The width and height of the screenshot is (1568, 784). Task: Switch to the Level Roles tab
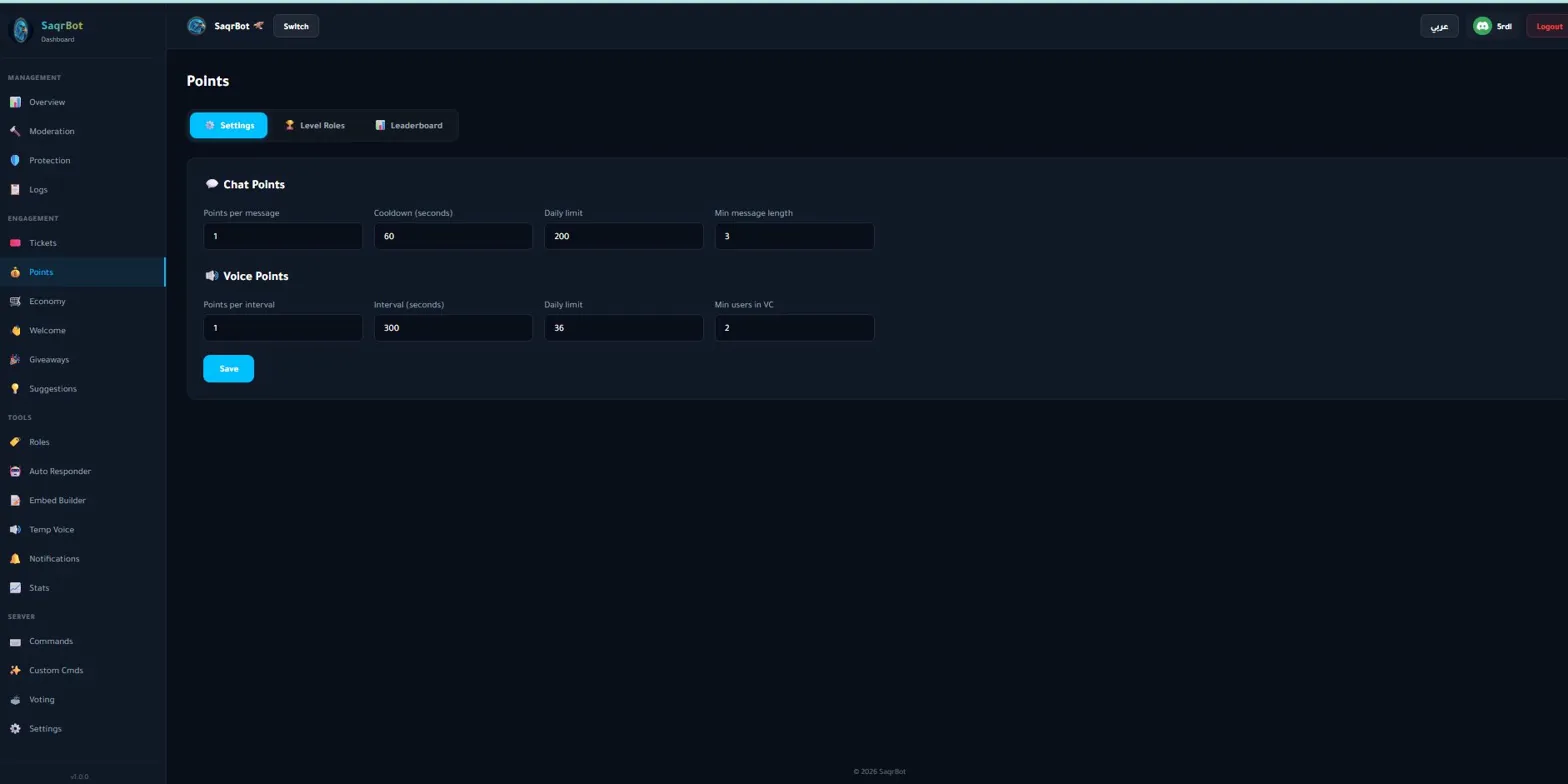pyautogui.click(x=315, y=125)
